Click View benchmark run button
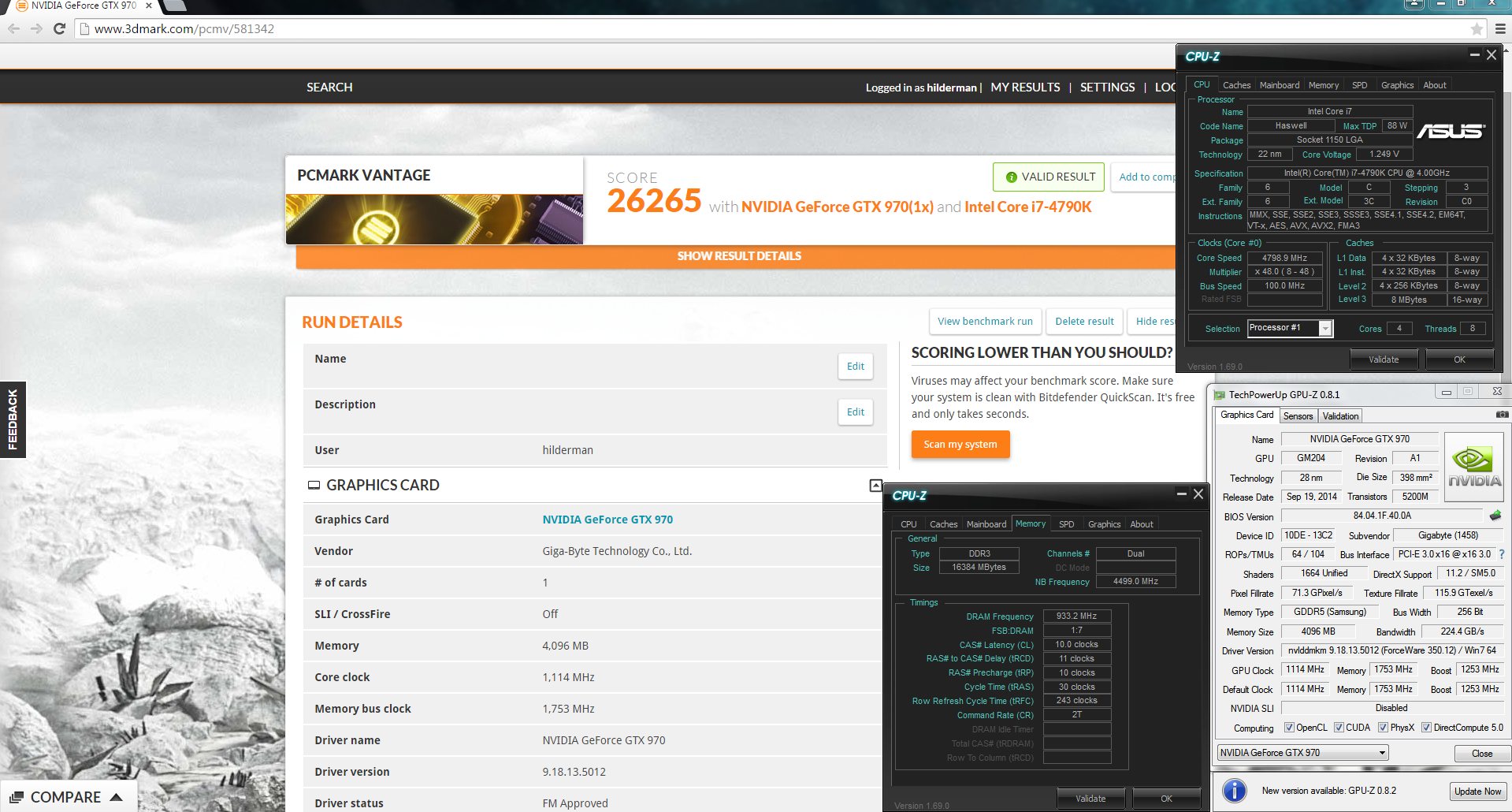The image size is (1512, 812). 985,322
